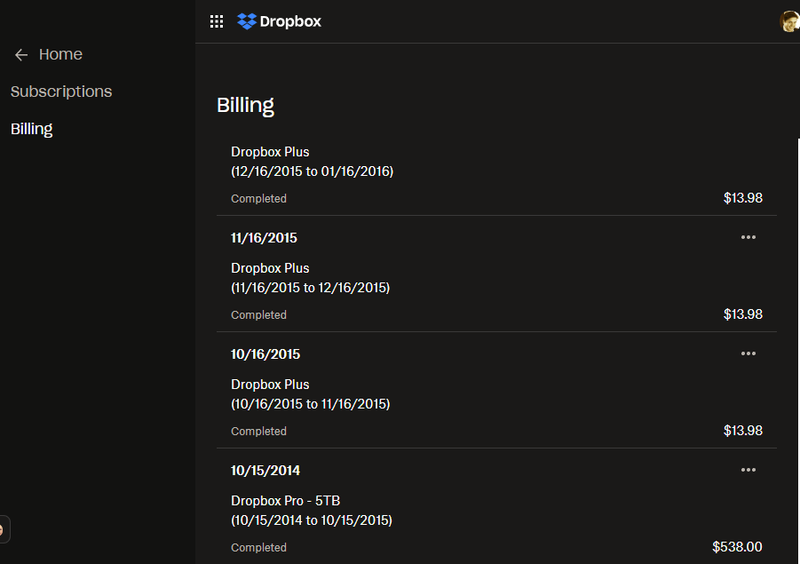Viewport: 800px width, 564px height.
Task: Click the 10/16/2015 invoice date heading
Action: (x=265, y=354)
